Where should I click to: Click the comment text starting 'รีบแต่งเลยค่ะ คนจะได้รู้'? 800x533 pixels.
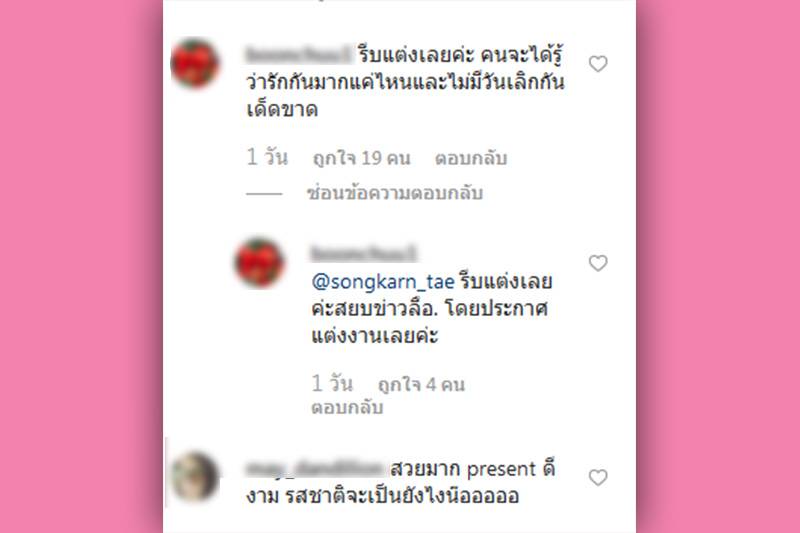click(406, 82)
